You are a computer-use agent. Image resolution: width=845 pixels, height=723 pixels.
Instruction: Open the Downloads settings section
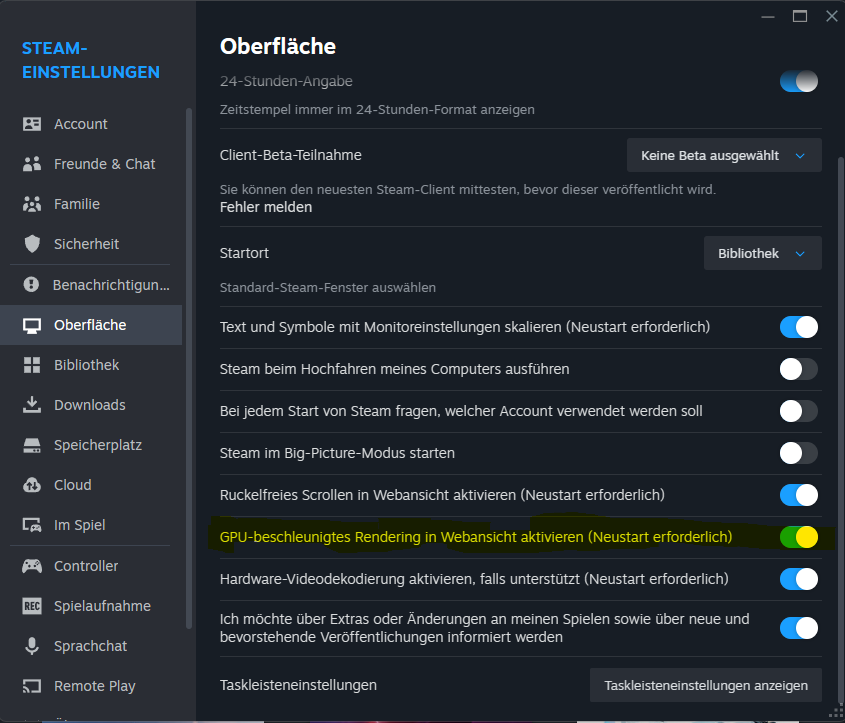point(91,405)
